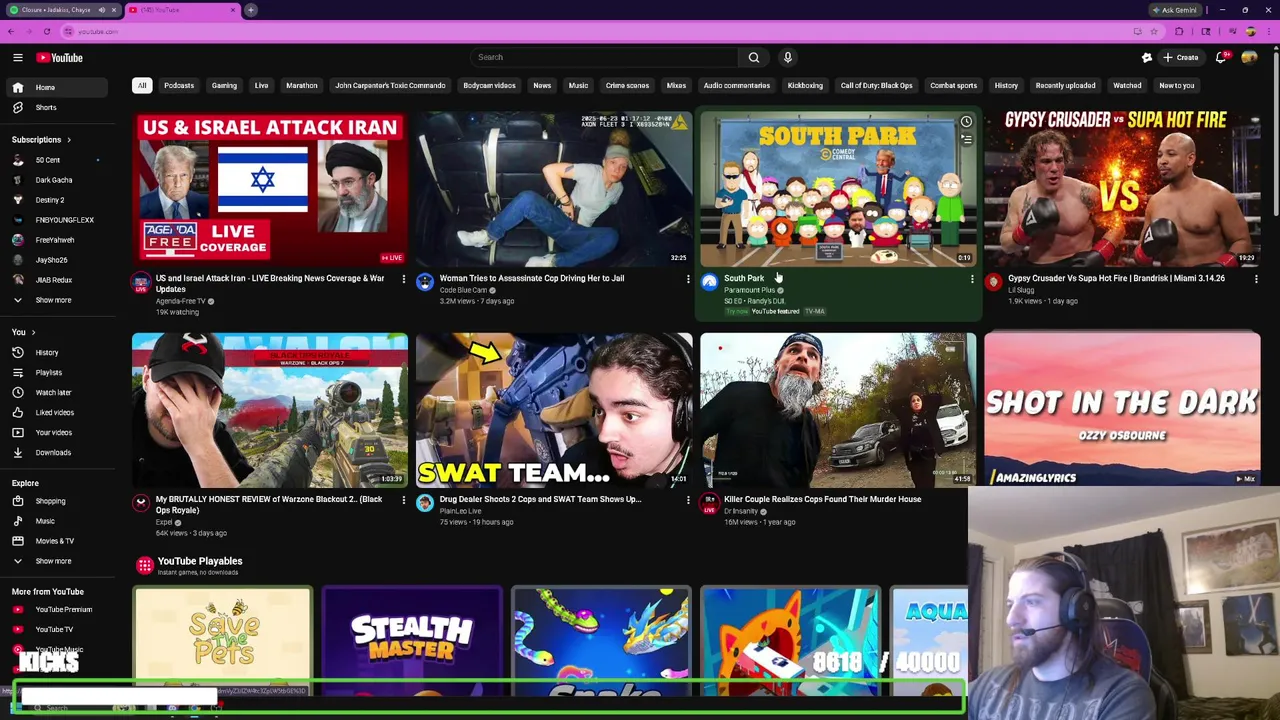Select the Bodycam videos chip
The image size is (1280, 720).
pyautogui.click(x=489, y=85)
